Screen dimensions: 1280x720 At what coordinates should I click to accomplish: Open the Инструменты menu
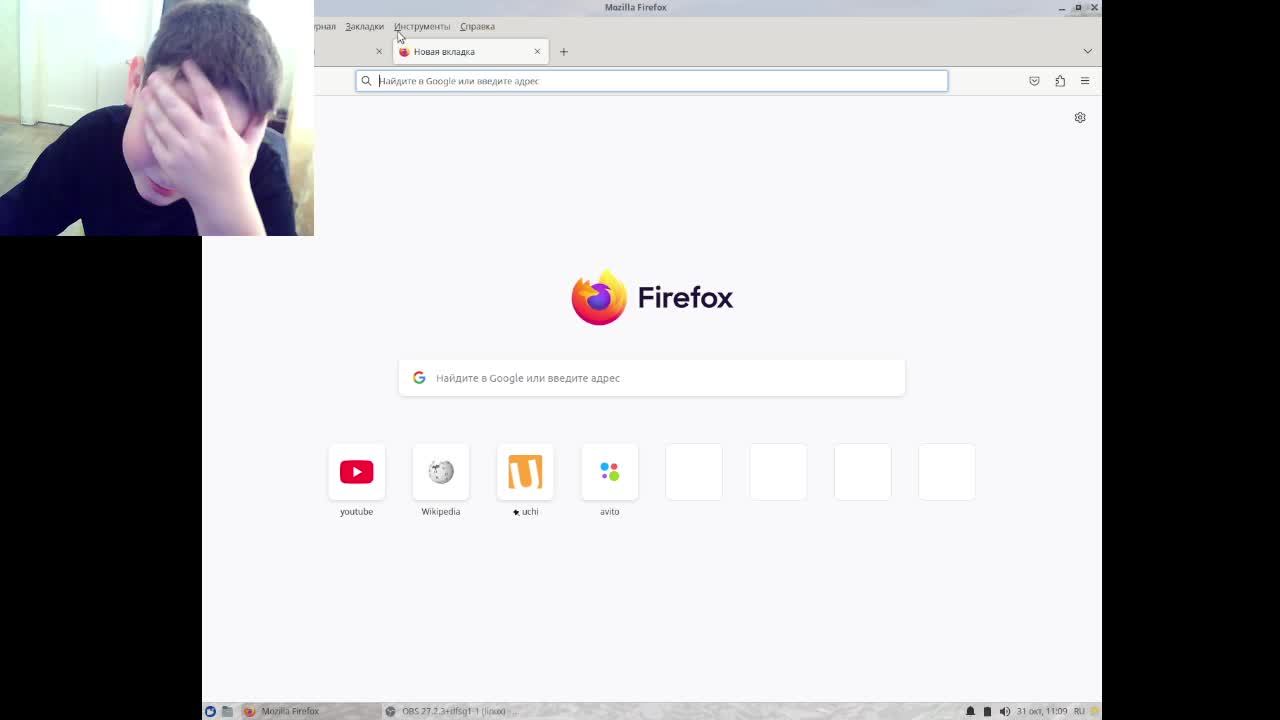point(422,26)
